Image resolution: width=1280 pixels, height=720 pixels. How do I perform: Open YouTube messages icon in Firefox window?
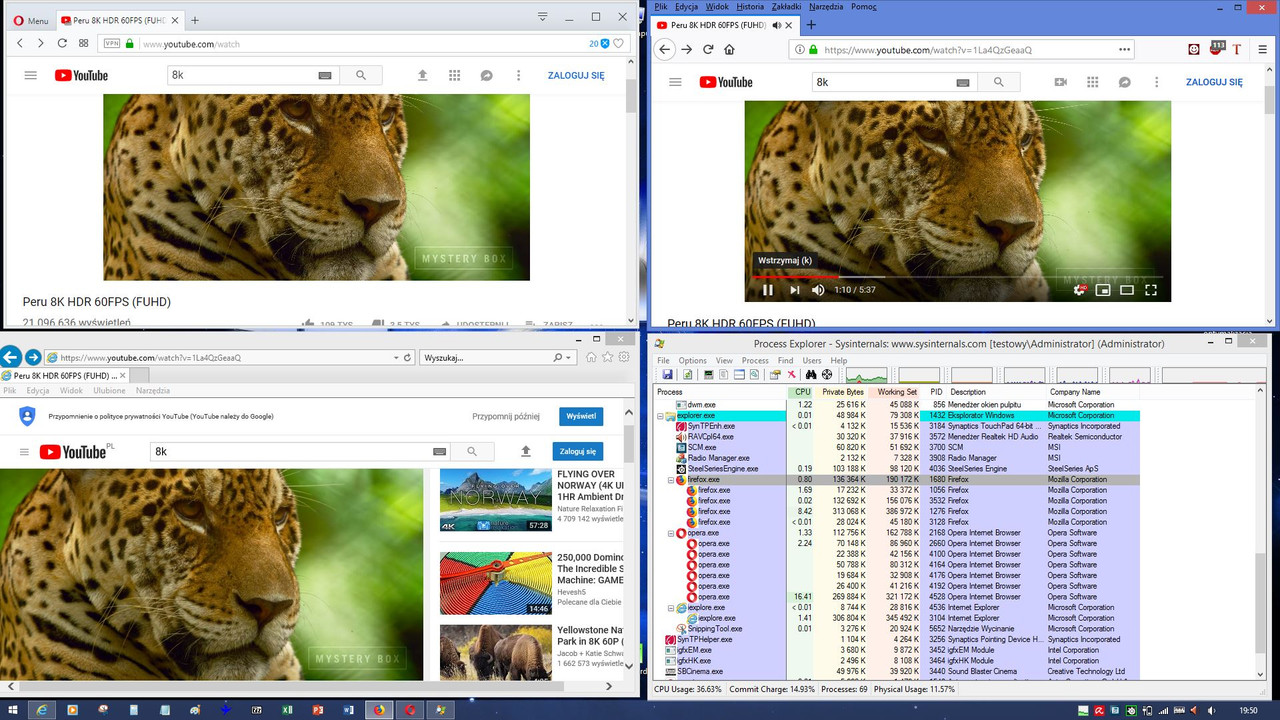pos(1124,82)
